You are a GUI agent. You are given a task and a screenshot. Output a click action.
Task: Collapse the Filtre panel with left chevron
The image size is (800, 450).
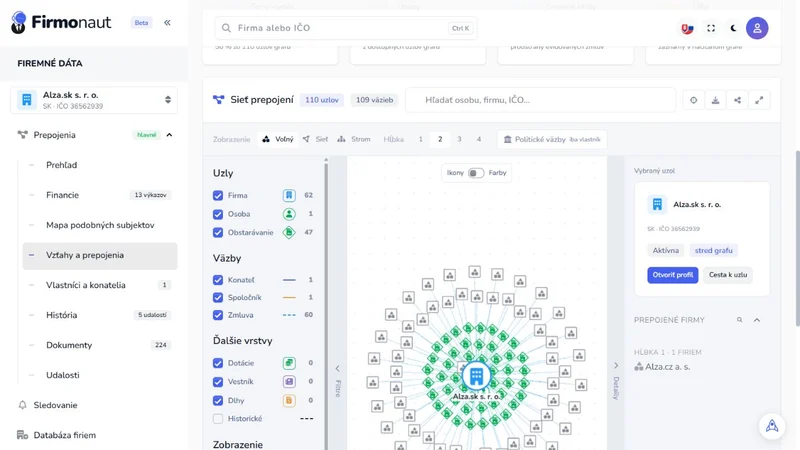(337, 368)
